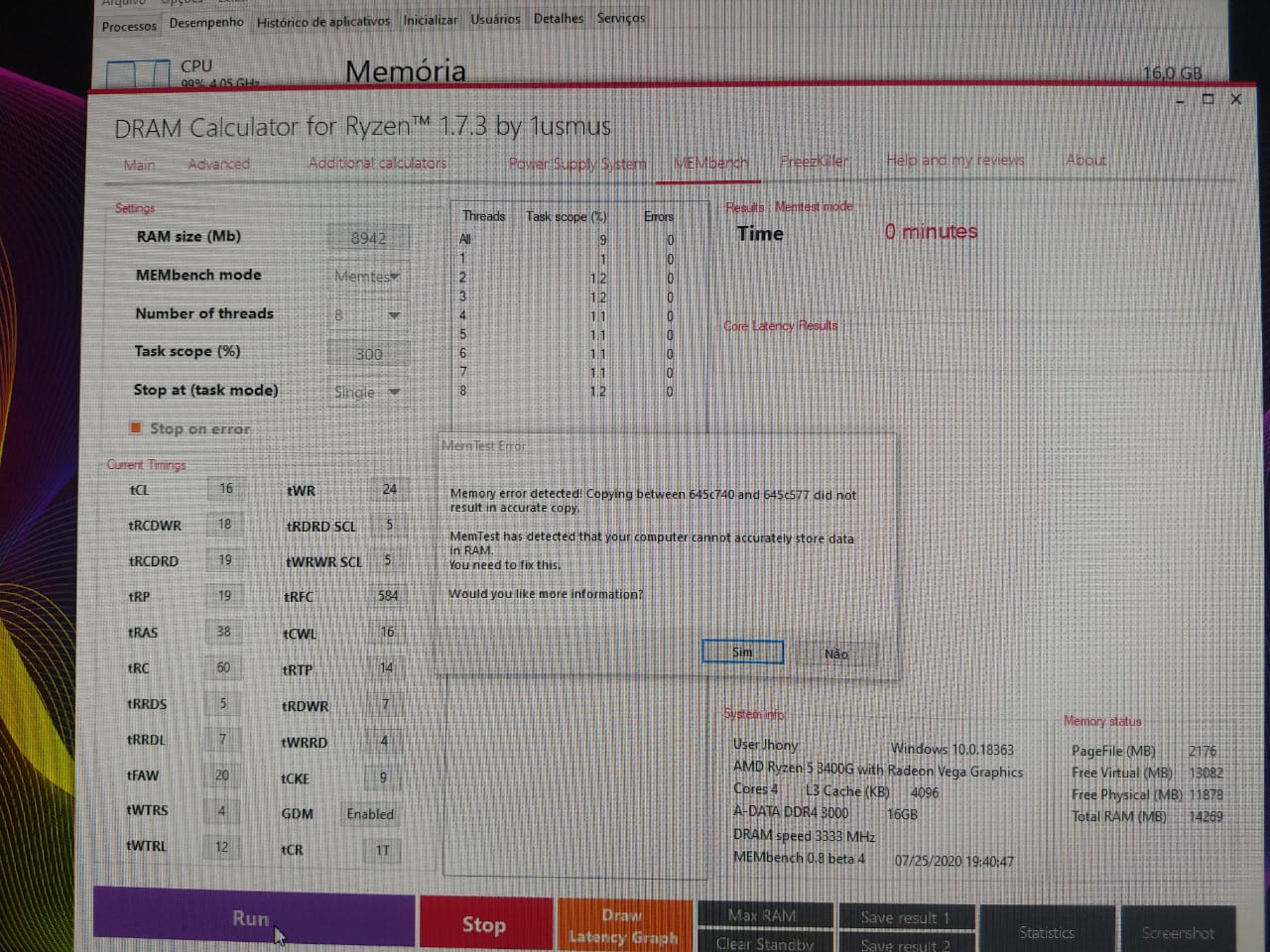Open the Additional calculators tab
The height and width of the screenshot is (952, 1270).
click(x=377, y=163)
